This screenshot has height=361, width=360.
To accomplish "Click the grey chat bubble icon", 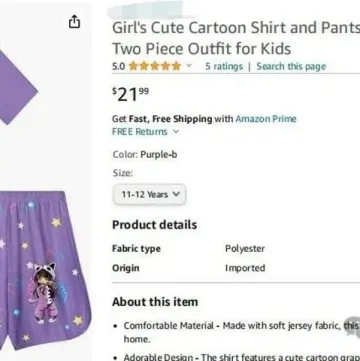I will (x=353, y=327).
